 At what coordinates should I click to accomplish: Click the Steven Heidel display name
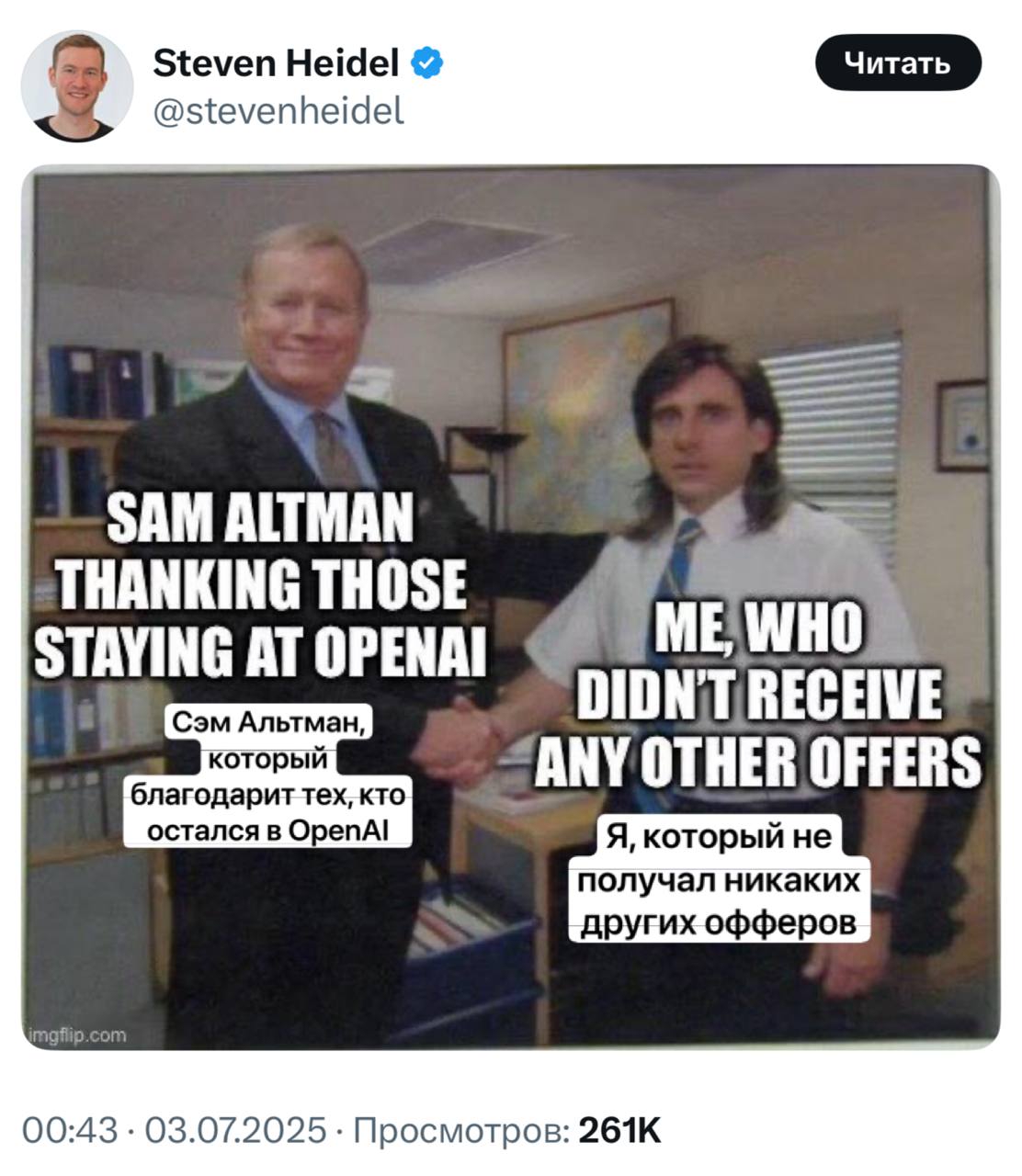click(276, 62)
